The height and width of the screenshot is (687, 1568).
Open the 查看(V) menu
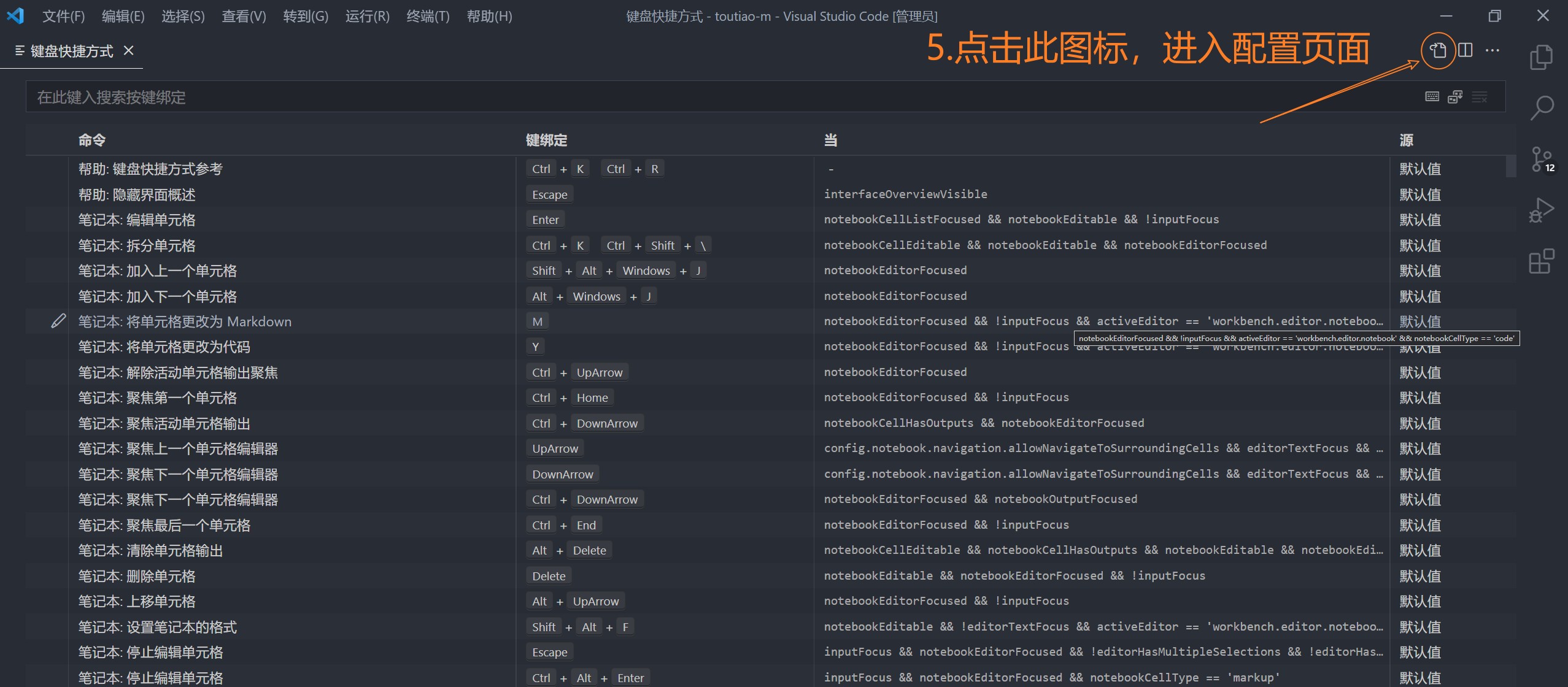coord(244,17)
